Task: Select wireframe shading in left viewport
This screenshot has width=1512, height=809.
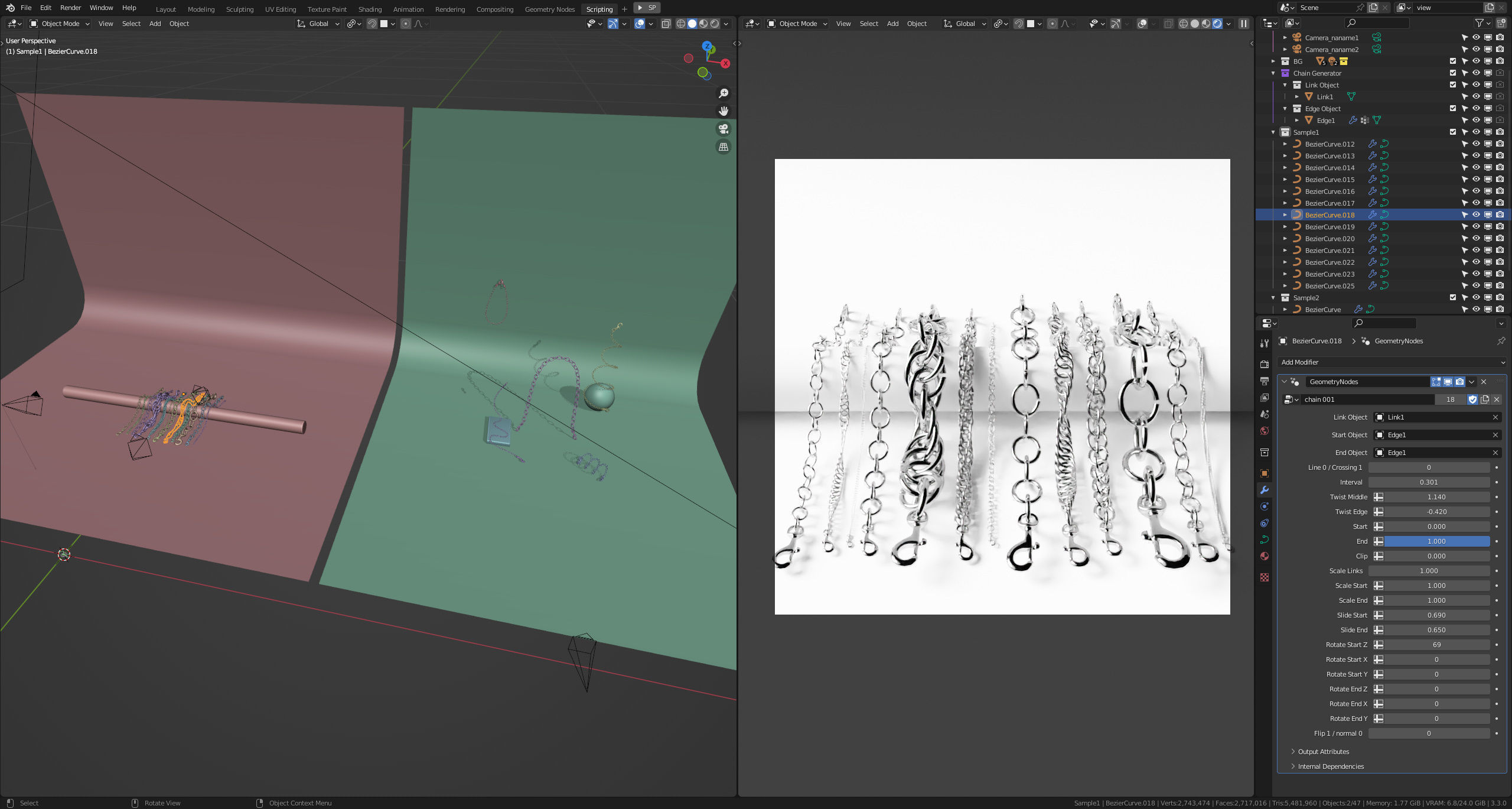Action: 681,24
